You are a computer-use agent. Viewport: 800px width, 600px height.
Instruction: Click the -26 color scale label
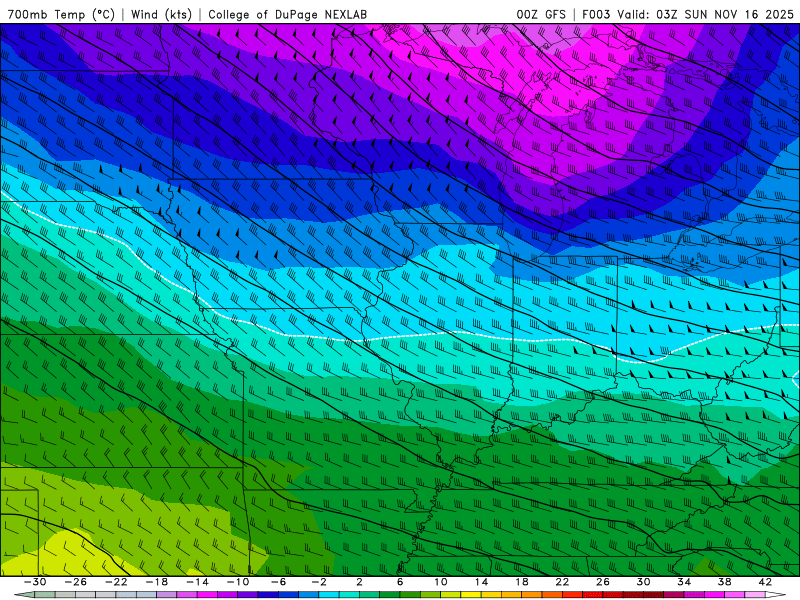coord(76,582)
